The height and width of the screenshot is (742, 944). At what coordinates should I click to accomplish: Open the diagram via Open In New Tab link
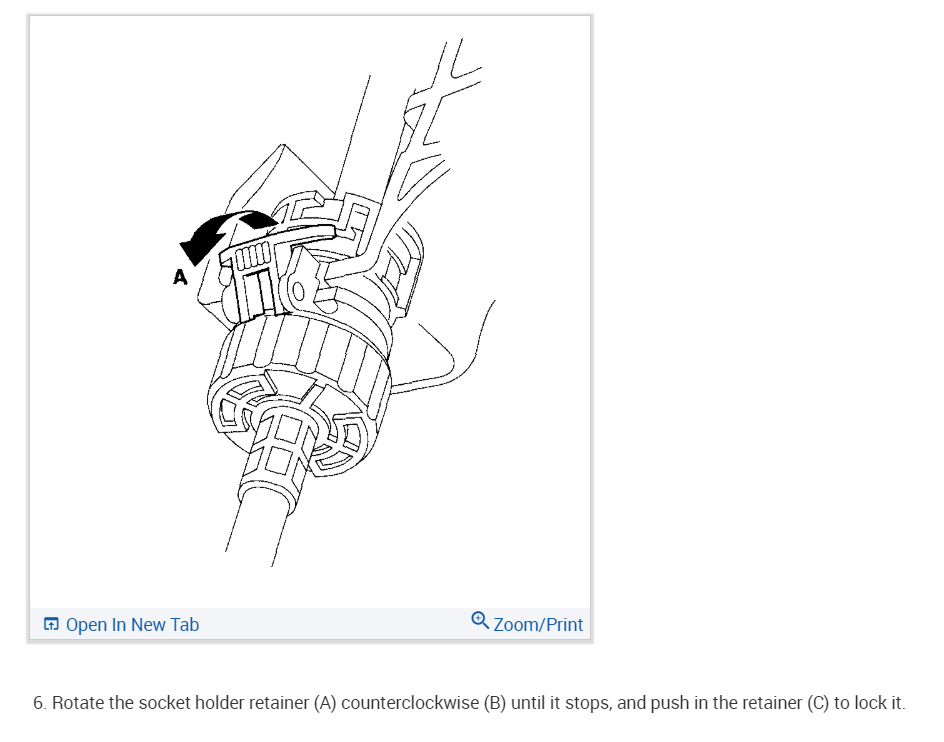(122, 625)
